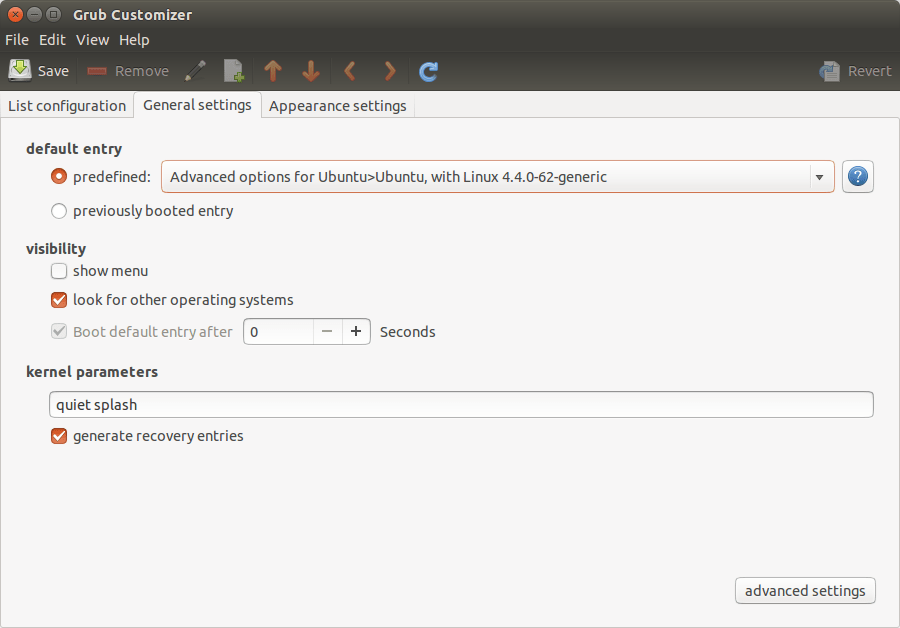Click the Save toolbar icon
This screenshot has width=900, height=628.
[x=21, y=70]
